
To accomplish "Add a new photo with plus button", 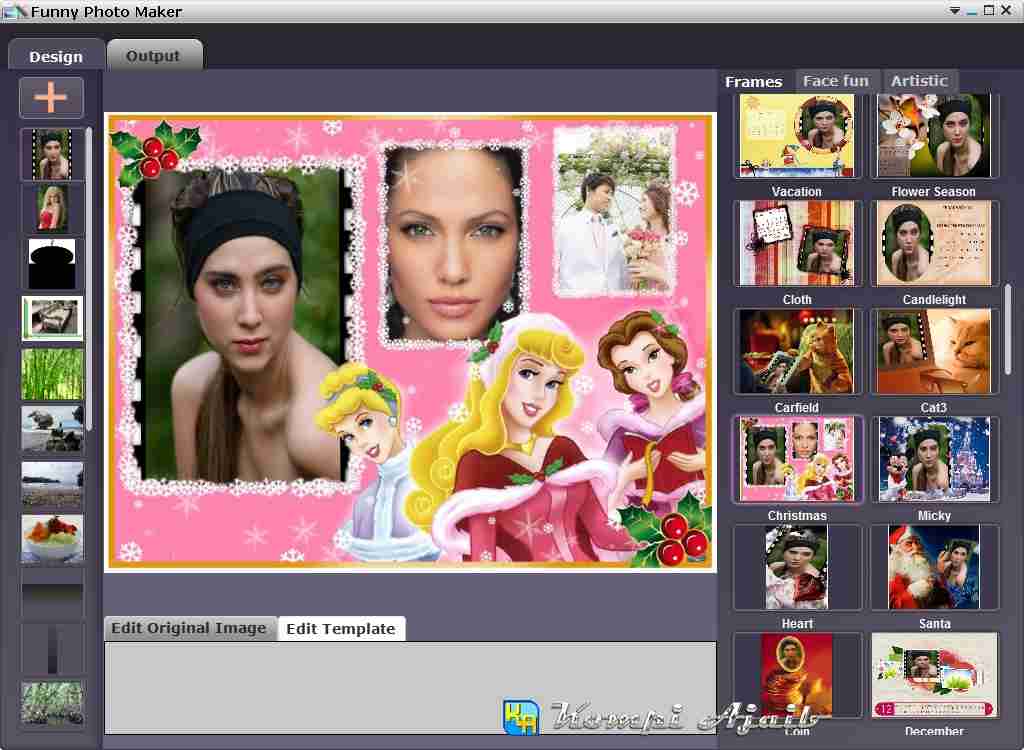I will click(x=52, y=97).
